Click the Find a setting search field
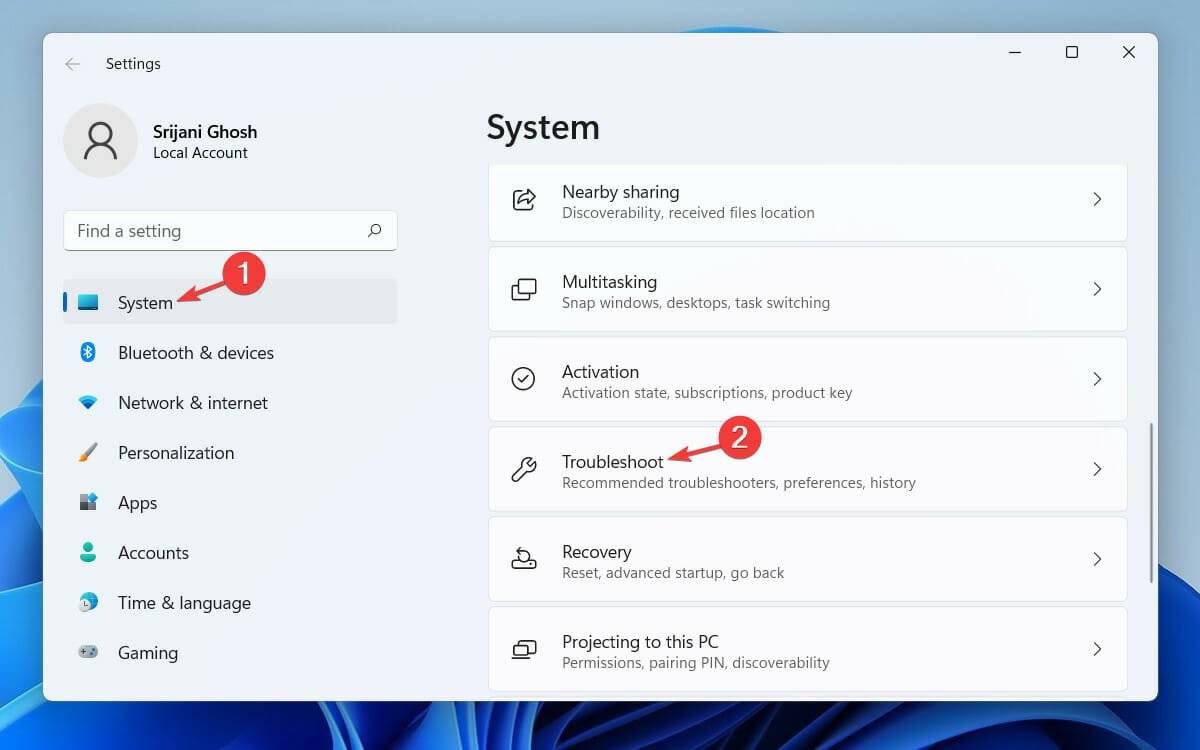The height and width of the screenshot is (750, 1200). tap(200, 230)
